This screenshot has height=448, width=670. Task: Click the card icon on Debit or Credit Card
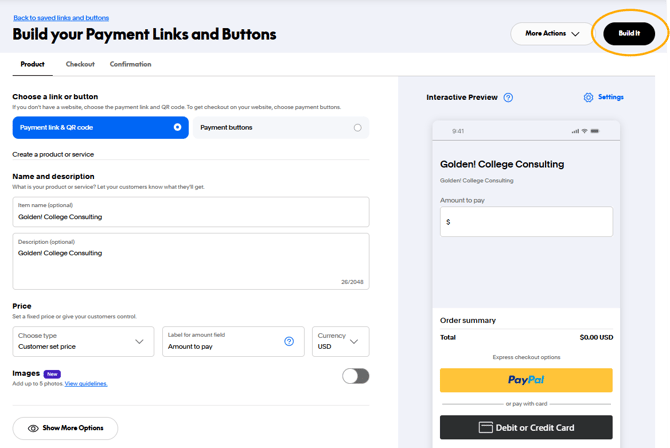(486, 428)
